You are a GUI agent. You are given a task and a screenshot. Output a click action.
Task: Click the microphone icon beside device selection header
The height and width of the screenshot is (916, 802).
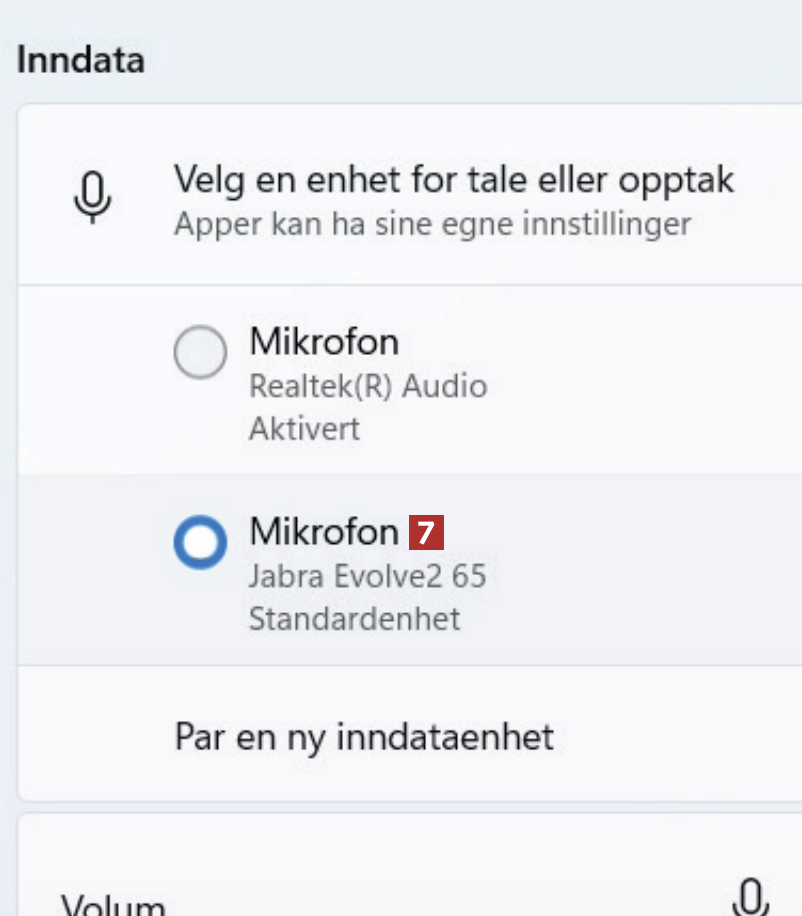tap(93, 196)
